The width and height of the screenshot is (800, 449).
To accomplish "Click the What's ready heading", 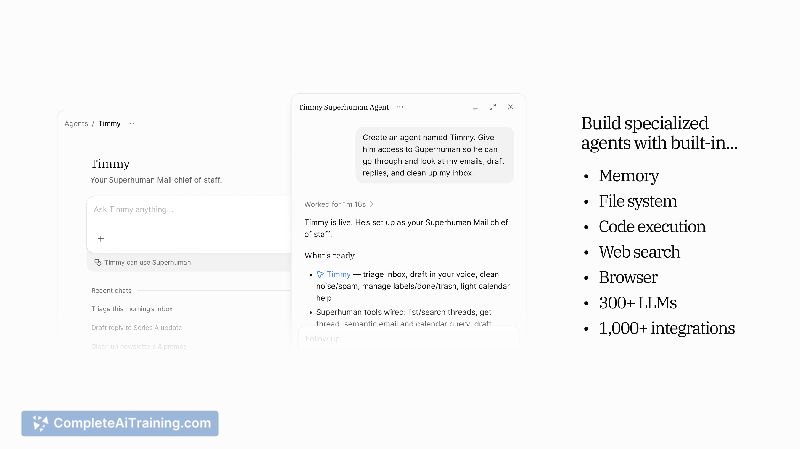I will (x=329, y=255).
